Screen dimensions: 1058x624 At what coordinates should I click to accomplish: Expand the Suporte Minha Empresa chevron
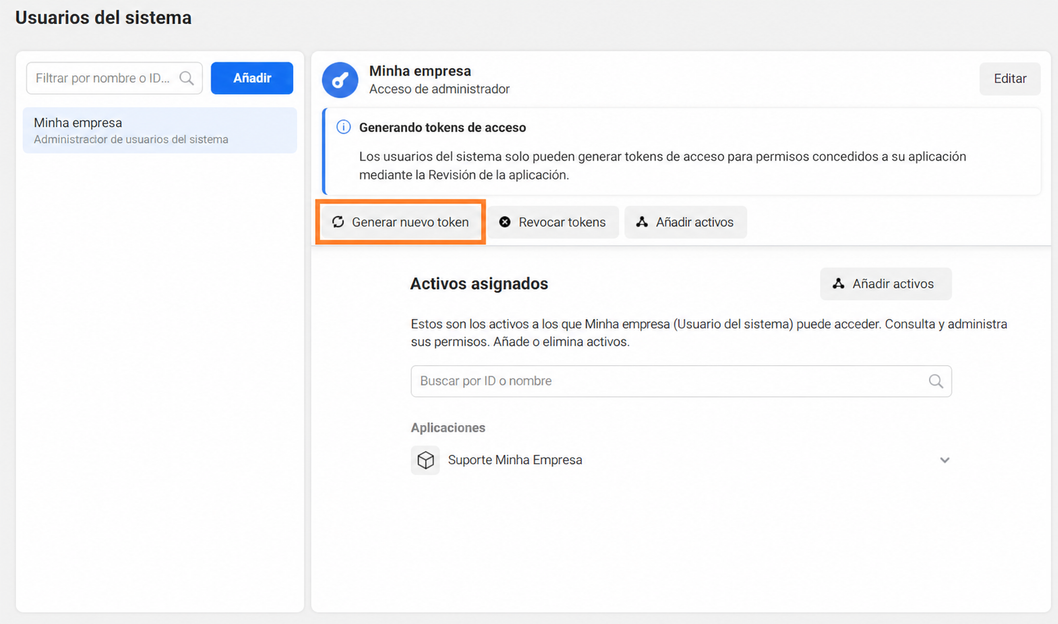pos(945,460)
